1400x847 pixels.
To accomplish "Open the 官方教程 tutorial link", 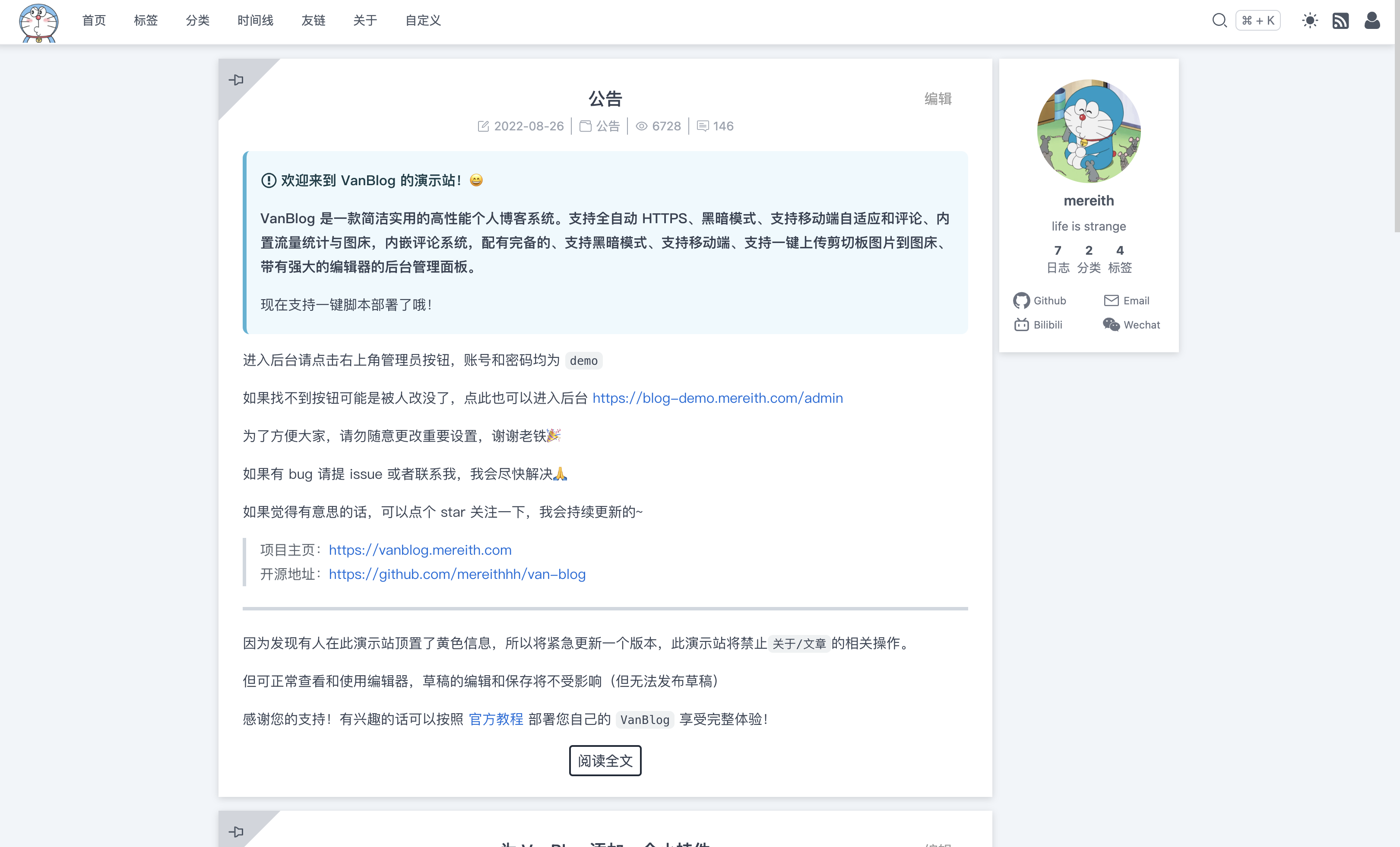I will (496, 719).
